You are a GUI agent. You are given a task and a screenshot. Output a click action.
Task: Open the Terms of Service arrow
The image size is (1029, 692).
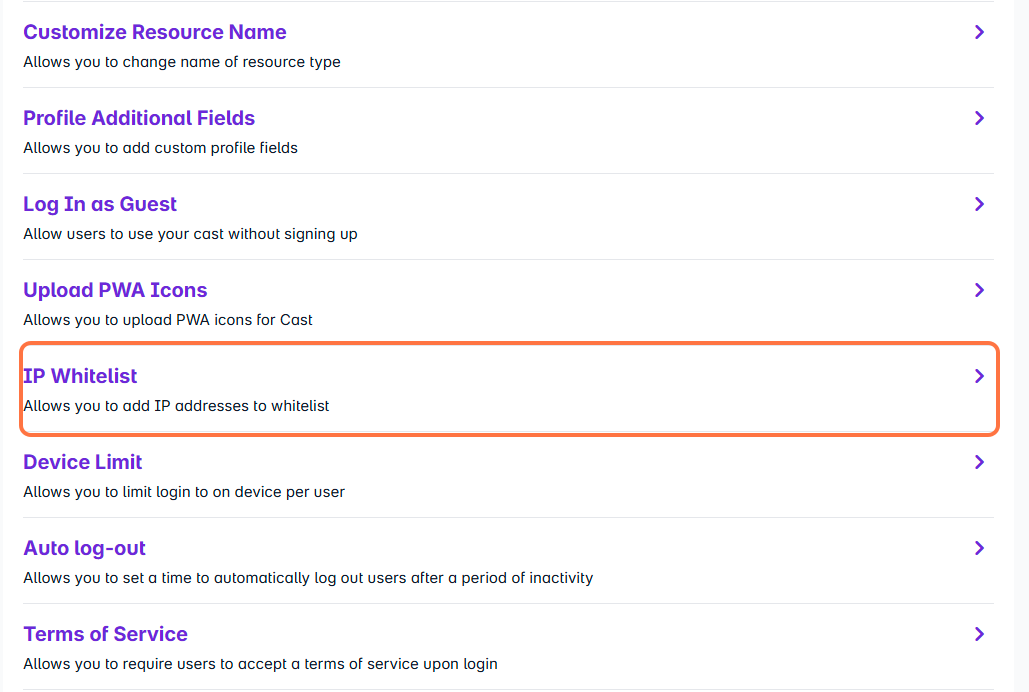click(979, 634)
